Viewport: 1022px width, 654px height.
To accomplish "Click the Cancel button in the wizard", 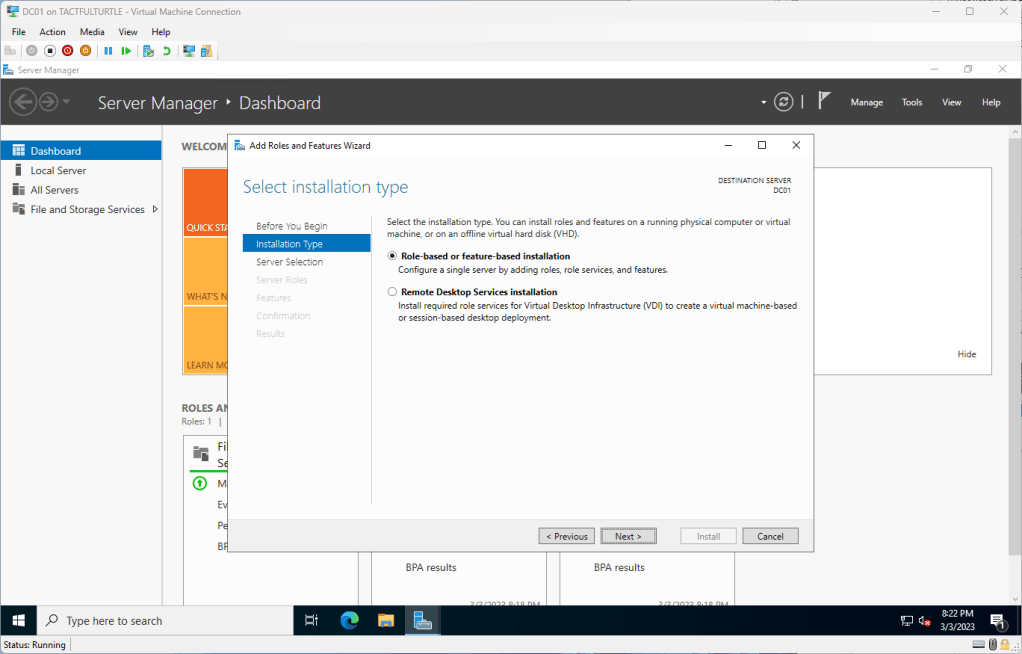I will click(770, 536).
